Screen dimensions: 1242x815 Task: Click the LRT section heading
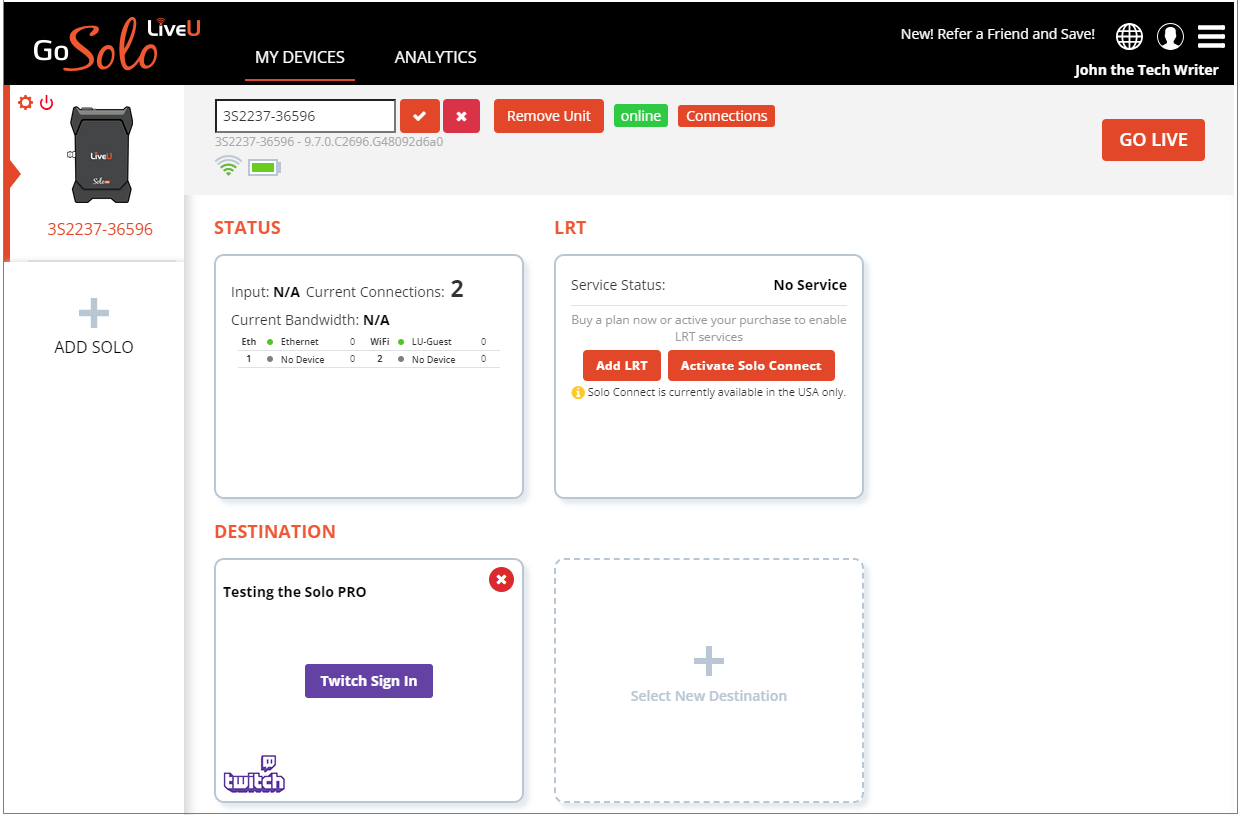[x=570, y=228]
